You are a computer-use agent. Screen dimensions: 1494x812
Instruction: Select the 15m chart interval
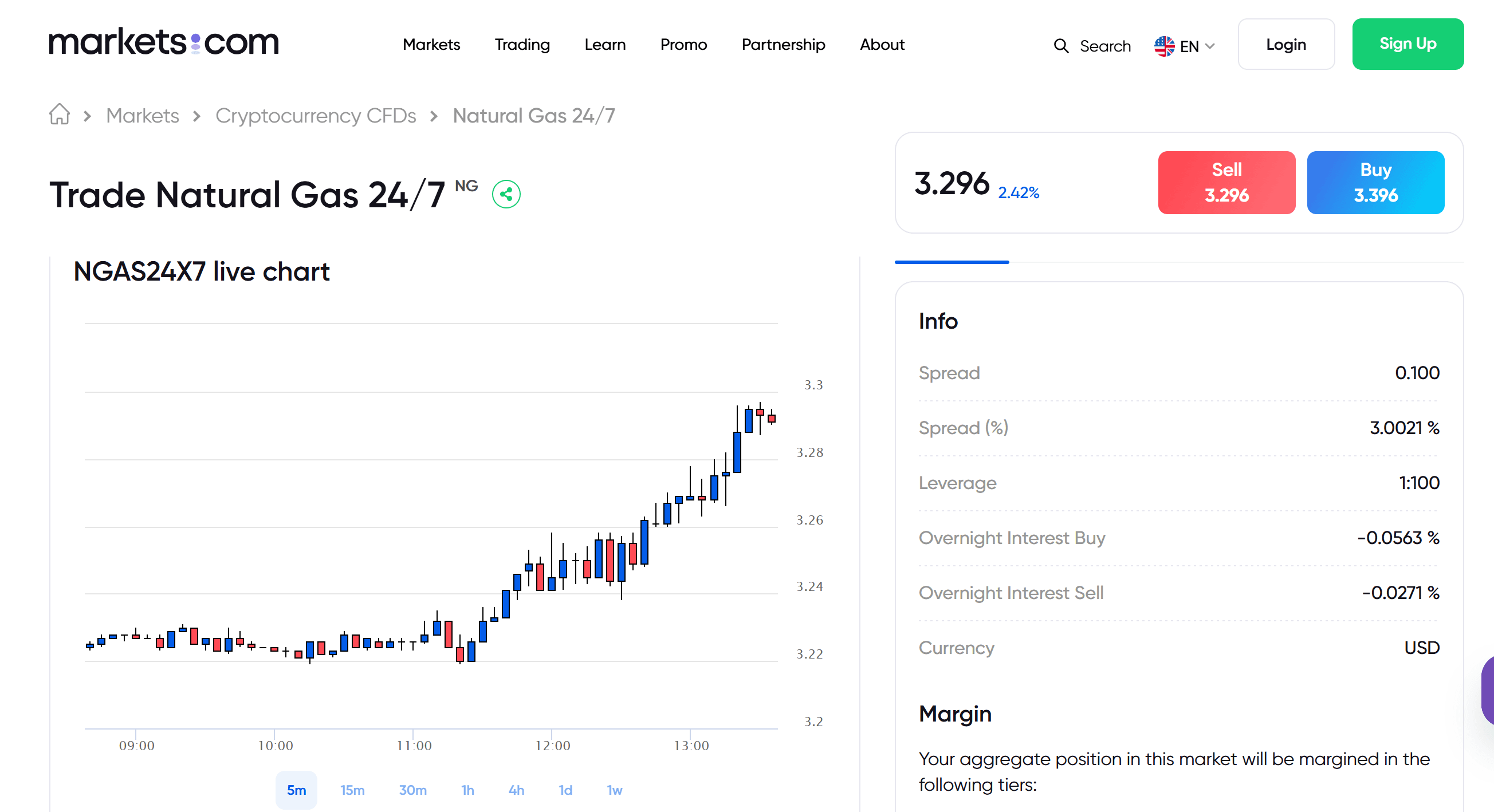point(352,790)
